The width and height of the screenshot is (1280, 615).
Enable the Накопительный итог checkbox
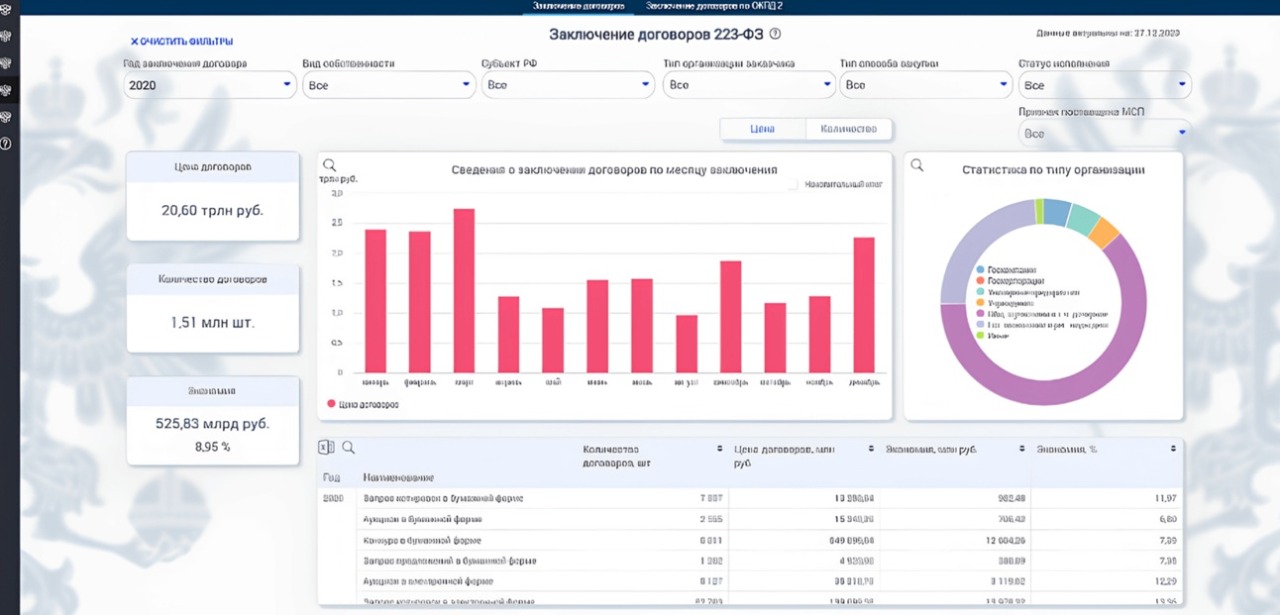793,185
